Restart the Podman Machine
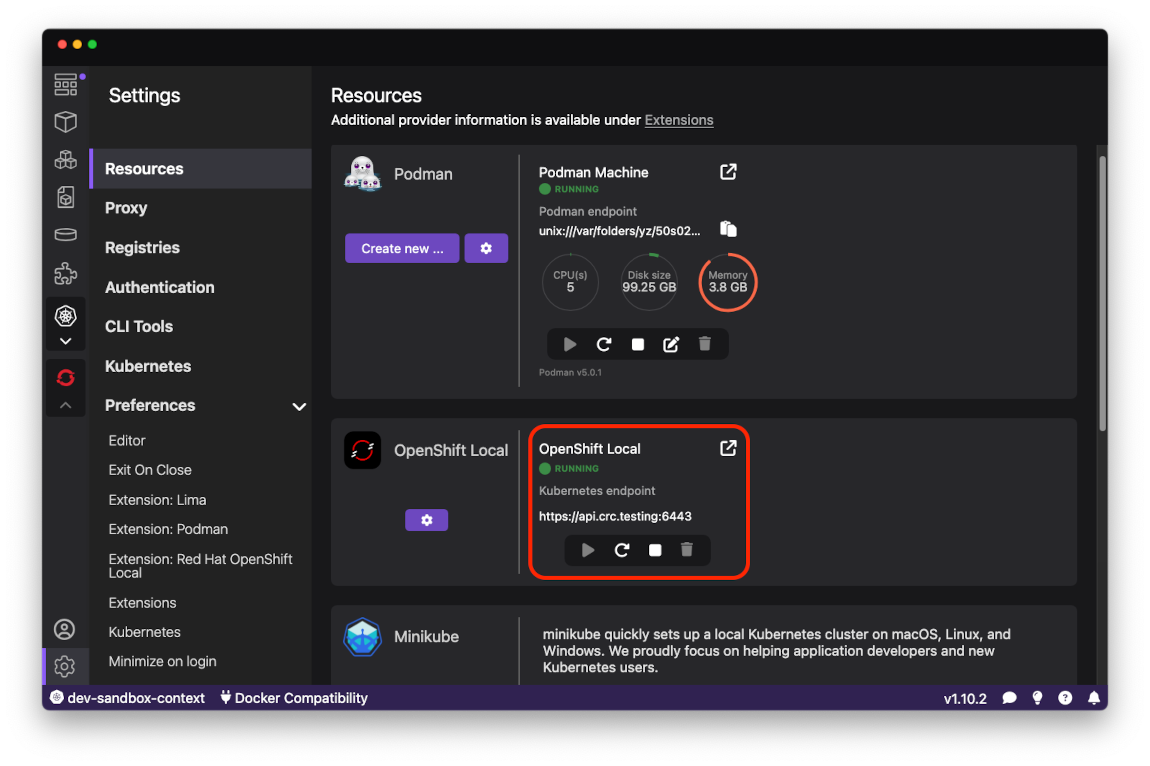Screen dimensions: 1150x766 pyautogui.click(x=604, y=344)
